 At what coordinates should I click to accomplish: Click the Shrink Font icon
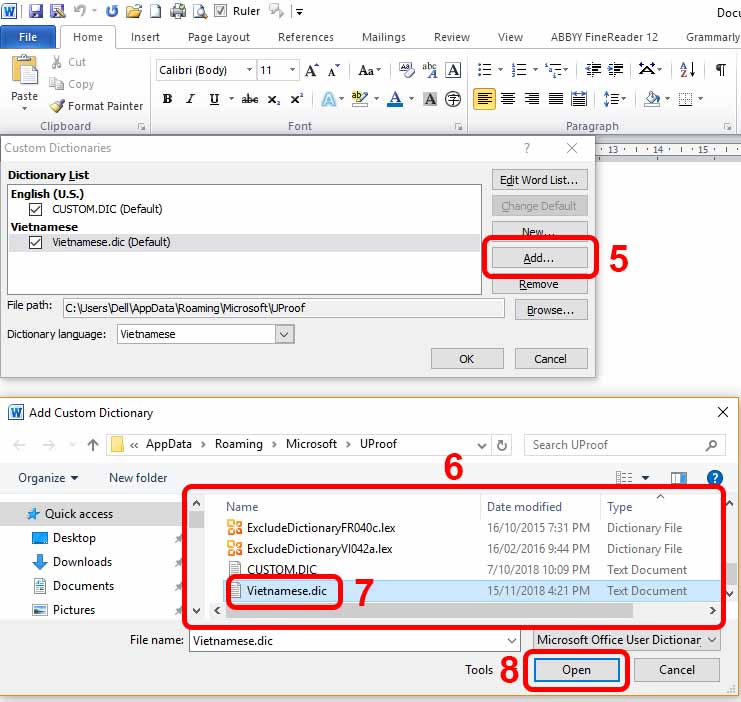[334, 70]
